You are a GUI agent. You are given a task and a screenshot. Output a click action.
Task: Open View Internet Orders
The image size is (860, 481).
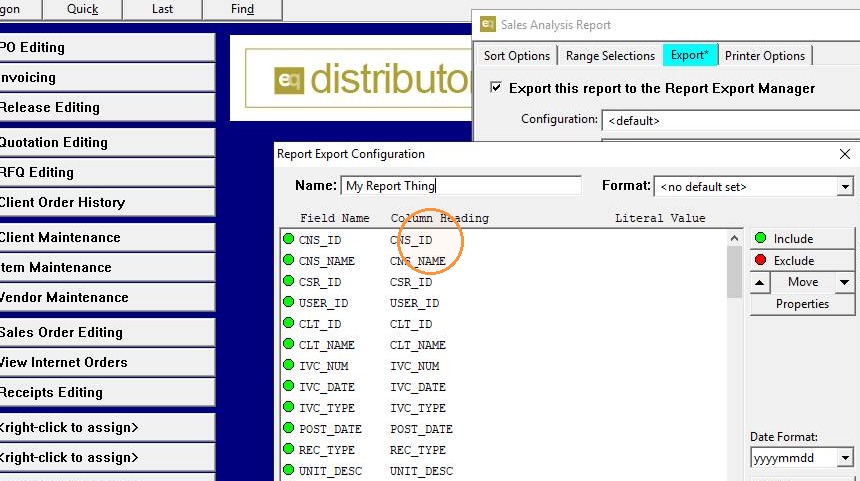pos(106,363)
